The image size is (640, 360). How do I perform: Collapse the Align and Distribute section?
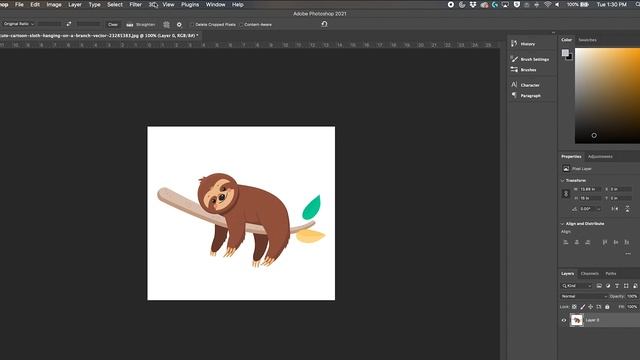(x=562, y=224)
